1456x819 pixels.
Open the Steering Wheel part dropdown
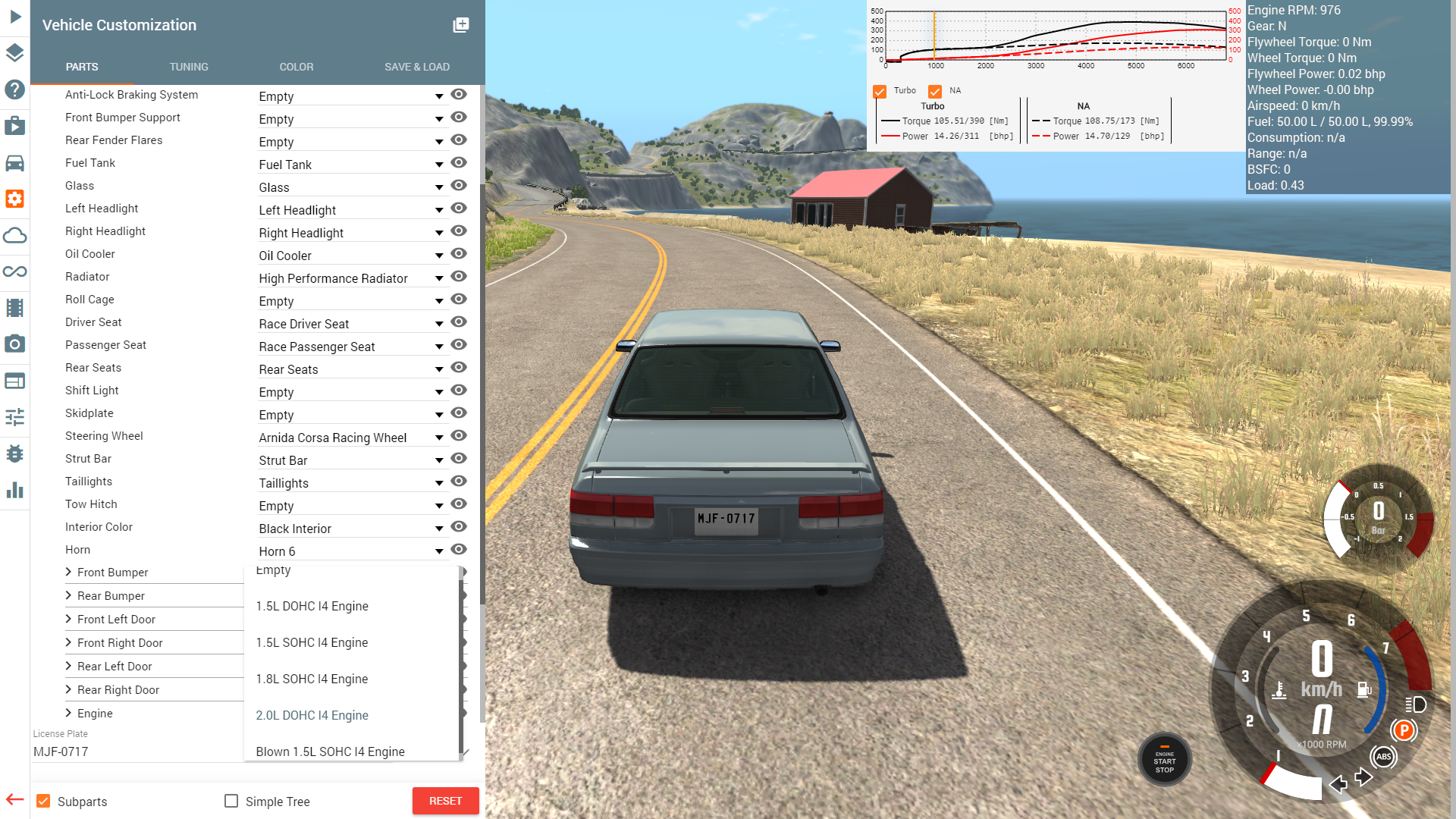350,438
